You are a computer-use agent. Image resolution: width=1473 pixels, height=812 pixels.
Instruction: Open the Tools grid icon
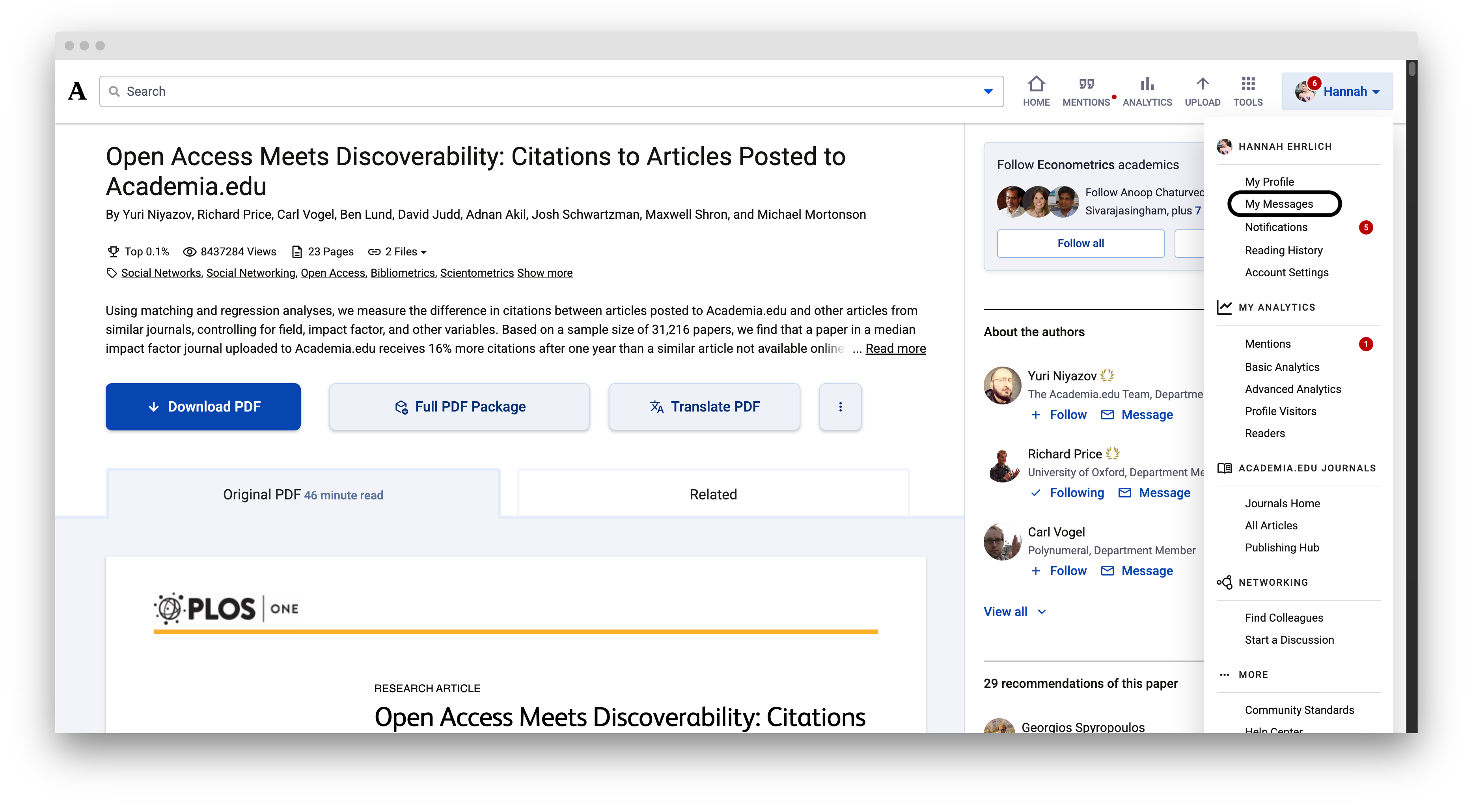pyautogui.click(x=1248, y=84)
